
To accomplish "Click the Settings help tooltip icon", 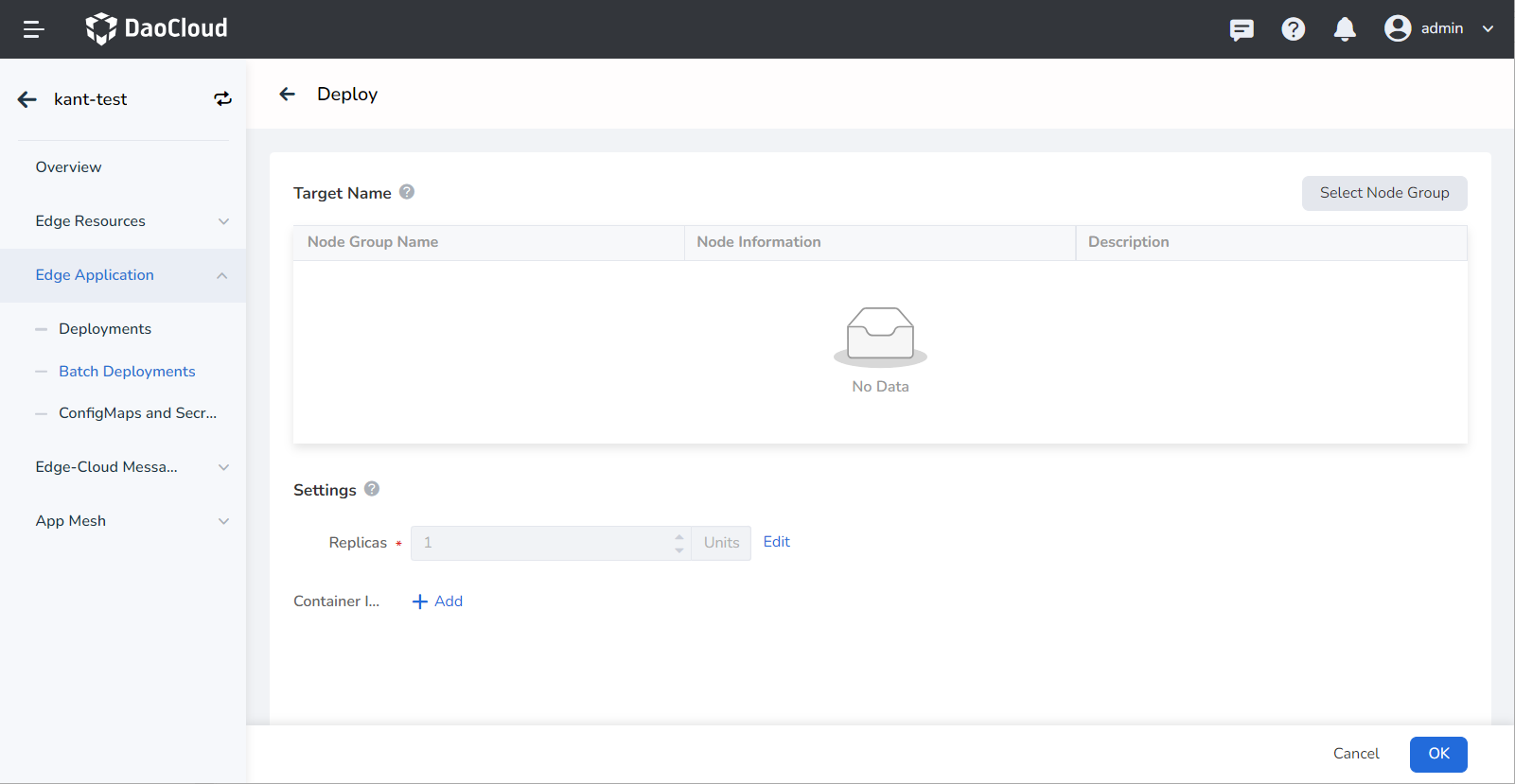I will click(372, 489).
